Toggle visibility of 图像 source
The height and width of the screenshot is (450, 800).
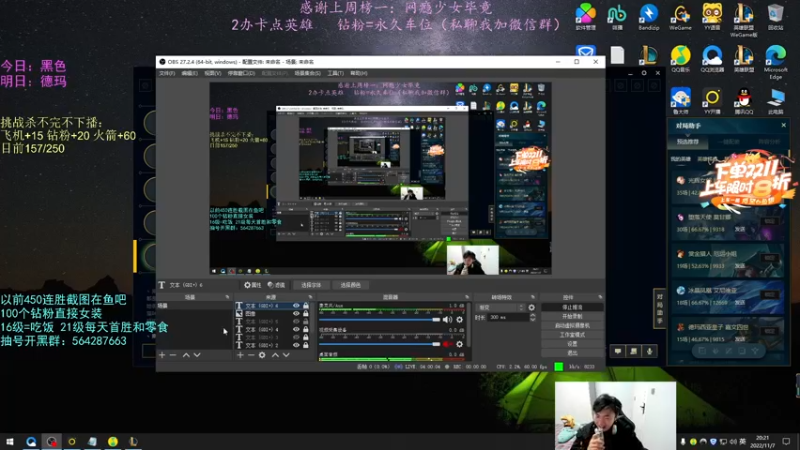(296, 313)
